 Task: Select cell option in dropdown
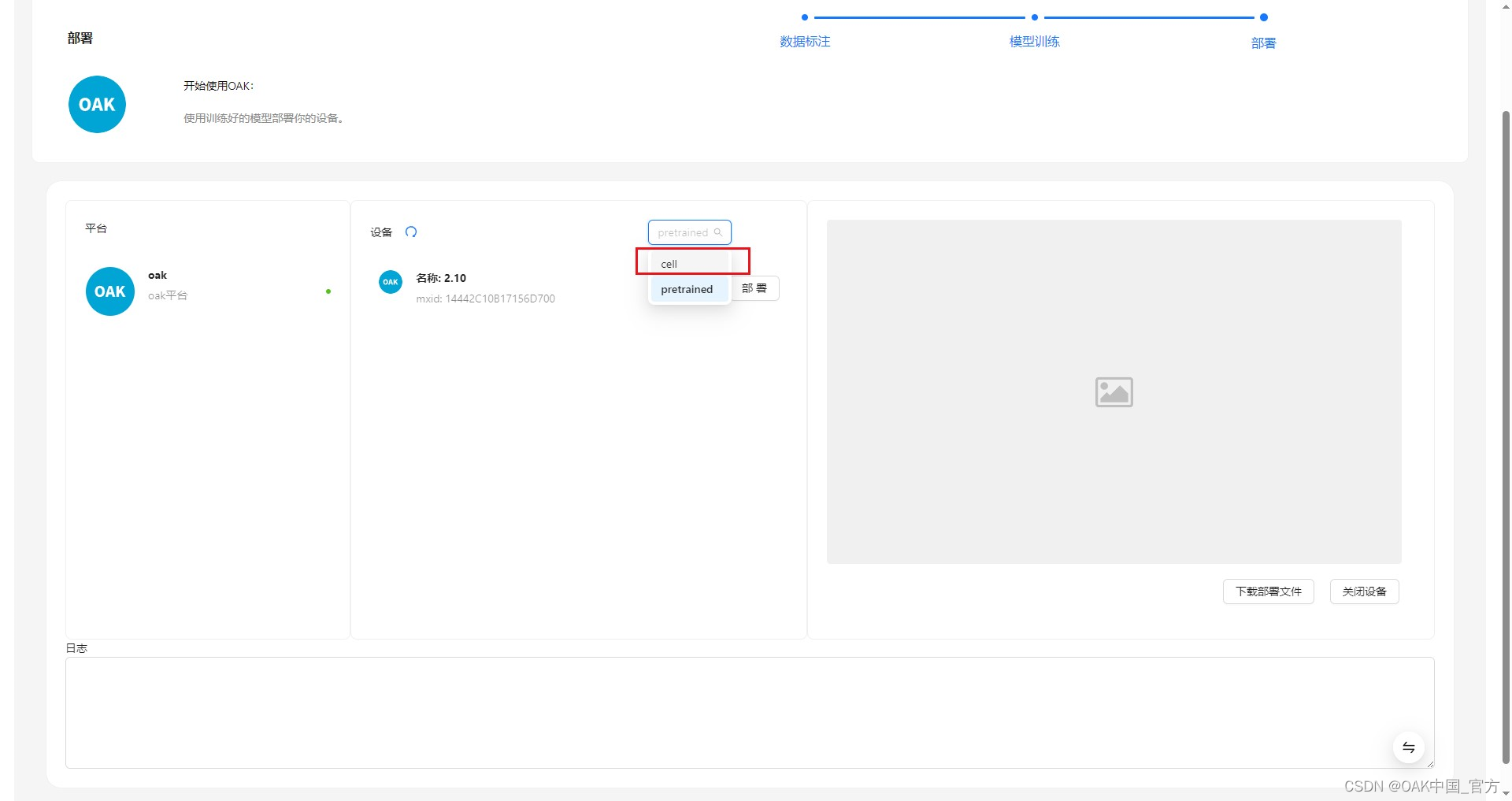coord(690,264)
